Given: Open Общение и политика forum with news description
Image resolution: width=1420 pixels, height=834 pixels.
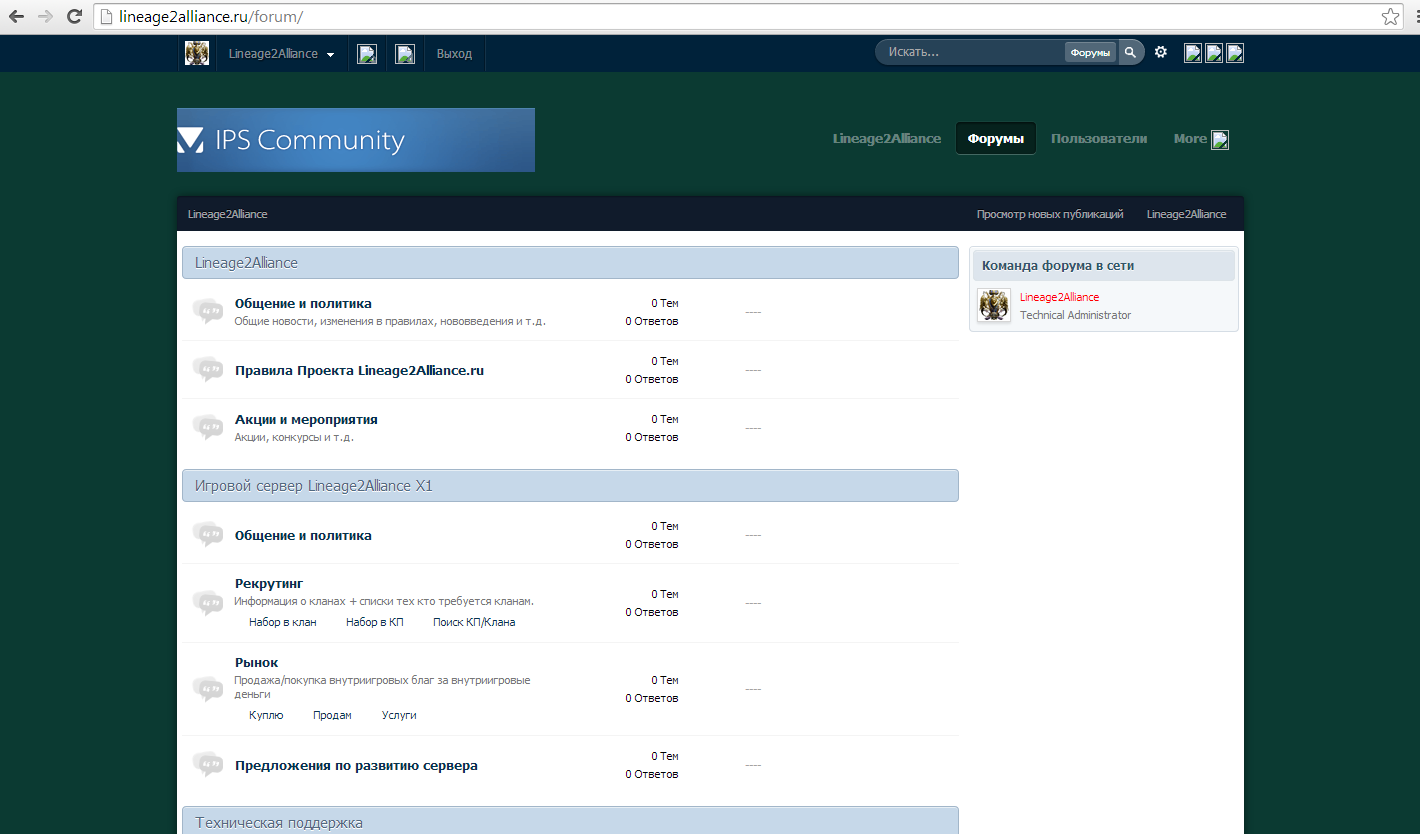Looking at the screenshot, I should [303, 303].
